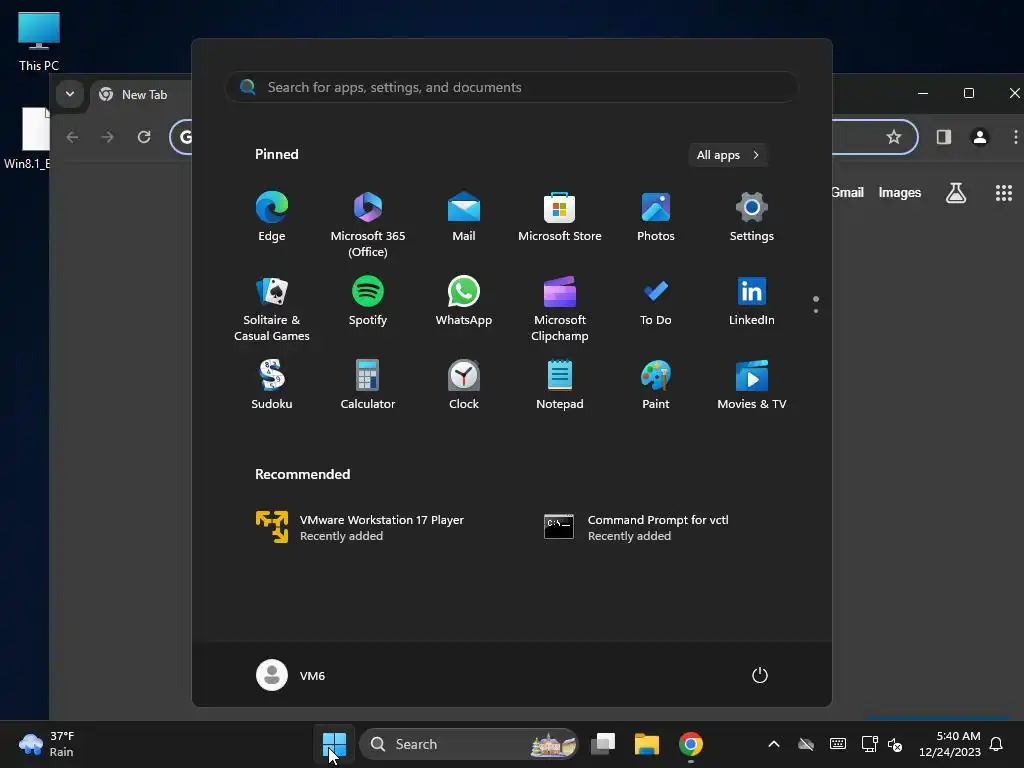Image resolution: width=1024 pixels, height=768 pixels.
Task: Click the Windows Start button on the taskbar
Action: [334, 744]
